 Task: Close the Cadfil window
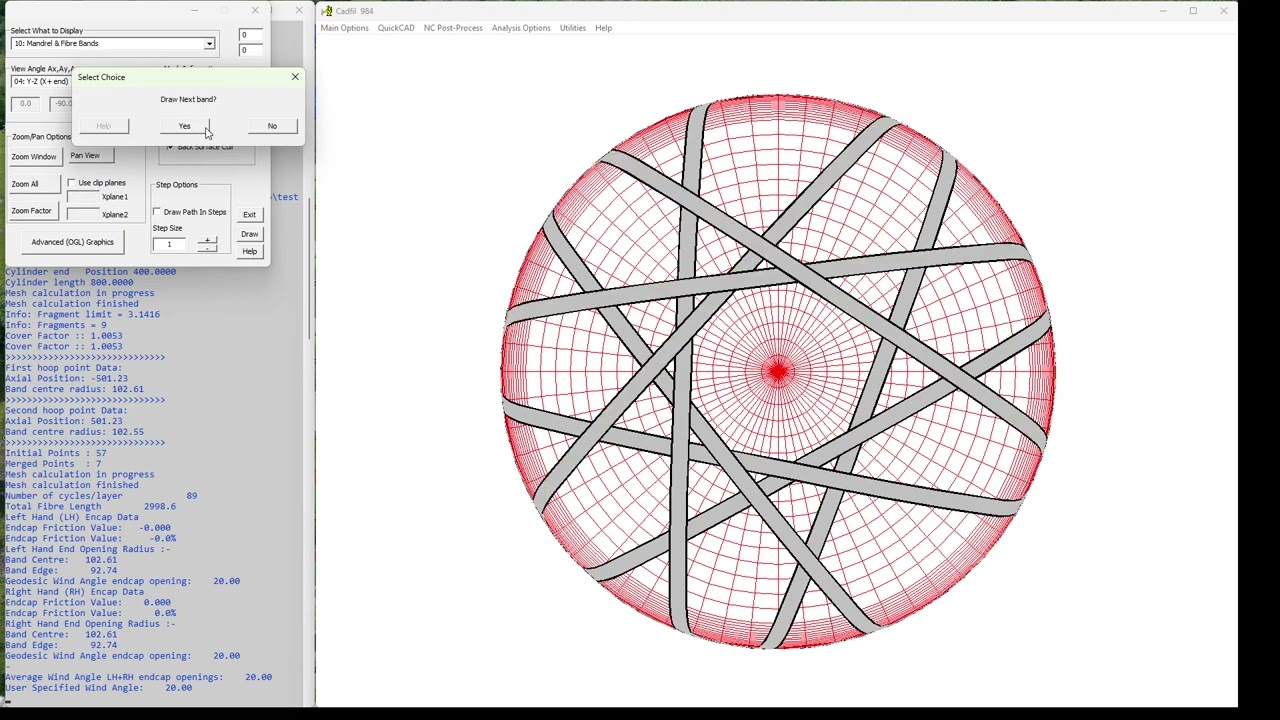point(1224,11)
